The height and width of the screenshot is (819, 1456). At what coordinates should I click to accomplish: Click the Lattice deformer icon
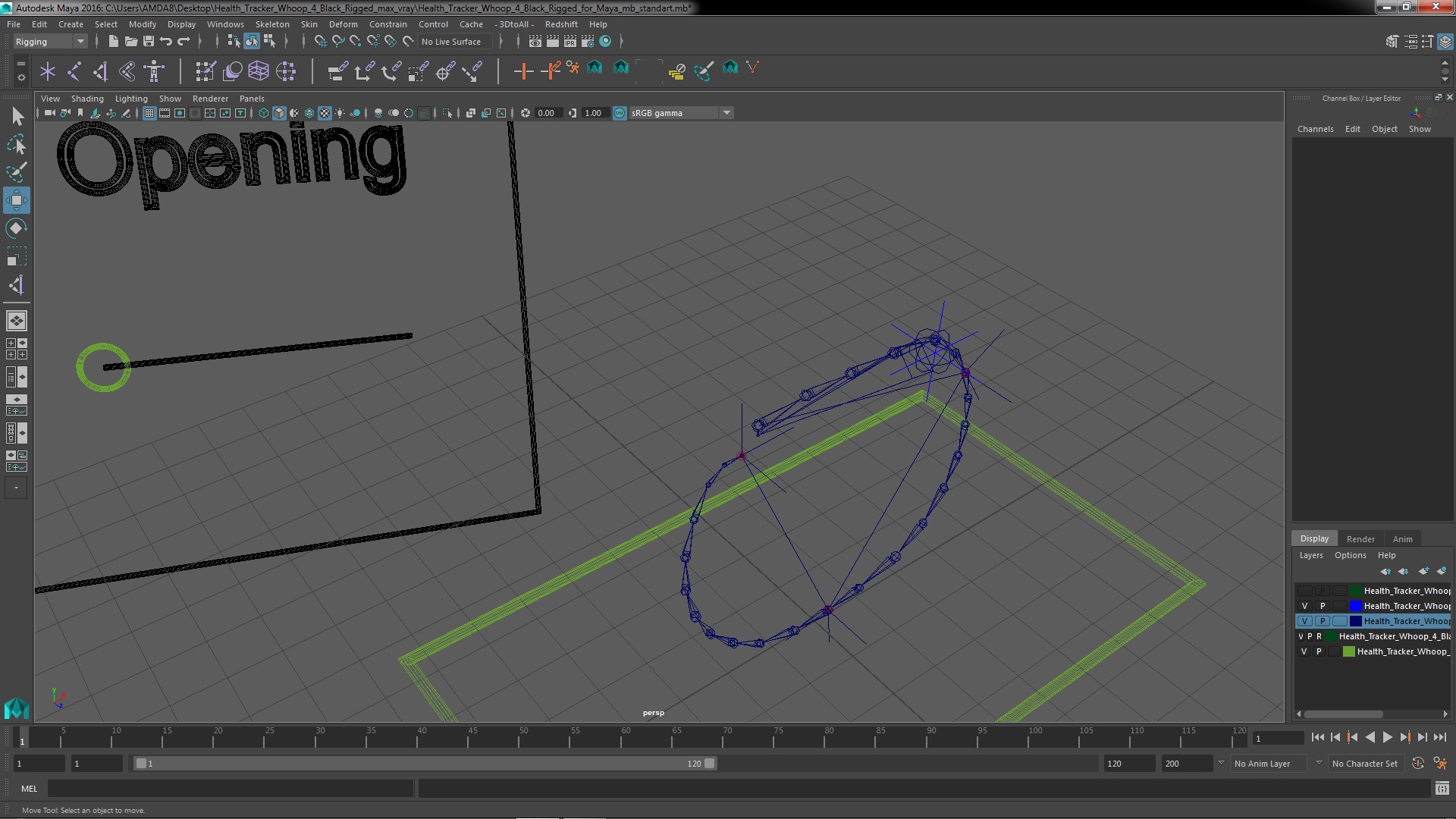pos(259,71)
